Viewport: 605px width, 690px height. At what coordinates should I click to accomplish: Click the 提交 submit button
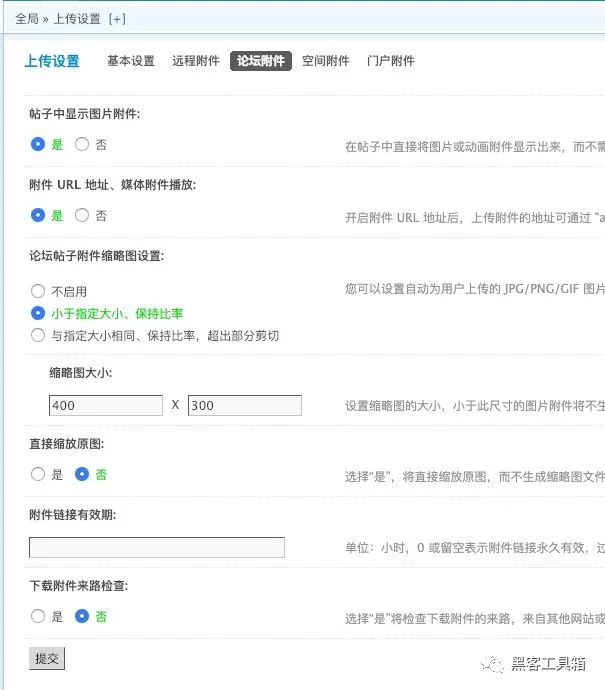47,658
